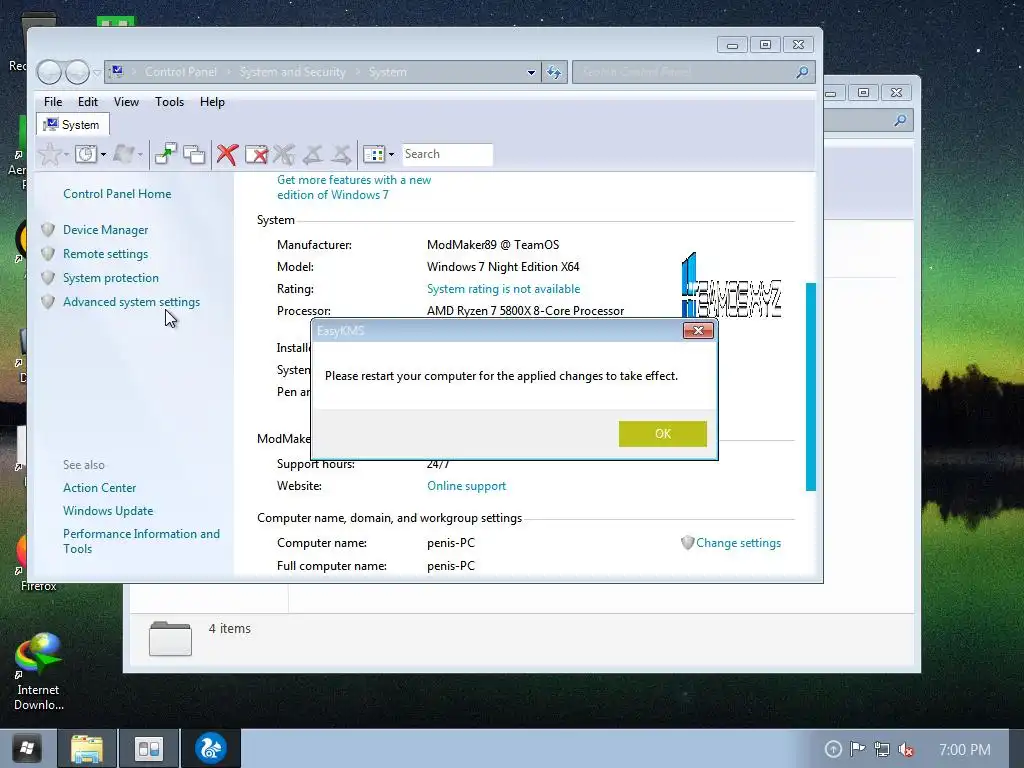Image resolution: width=1024 pixels, height=768 pixels.
Task: Open Advanced system settings
Action: pos(131,302)
